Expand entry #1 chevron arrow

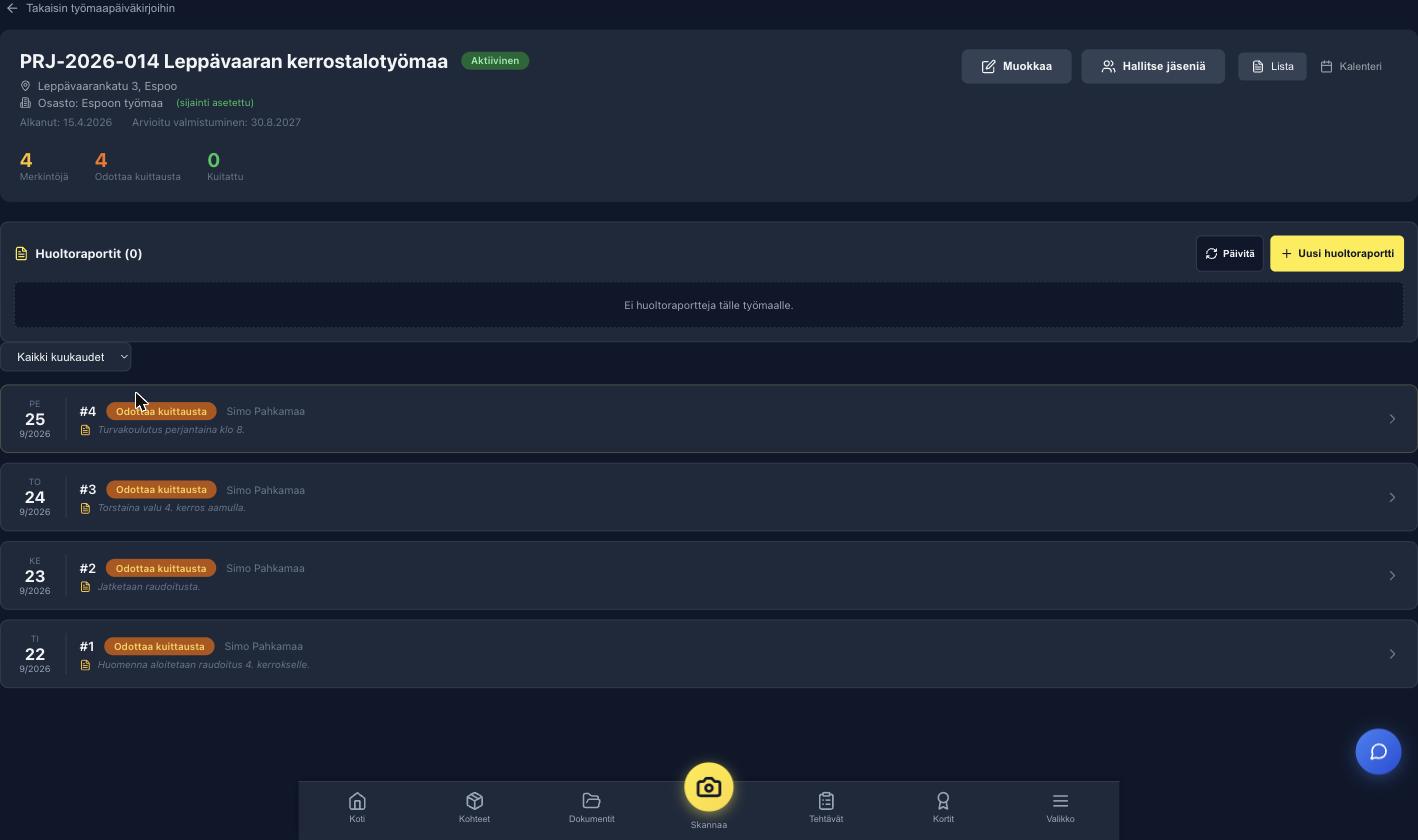(x=1392, y=654)
